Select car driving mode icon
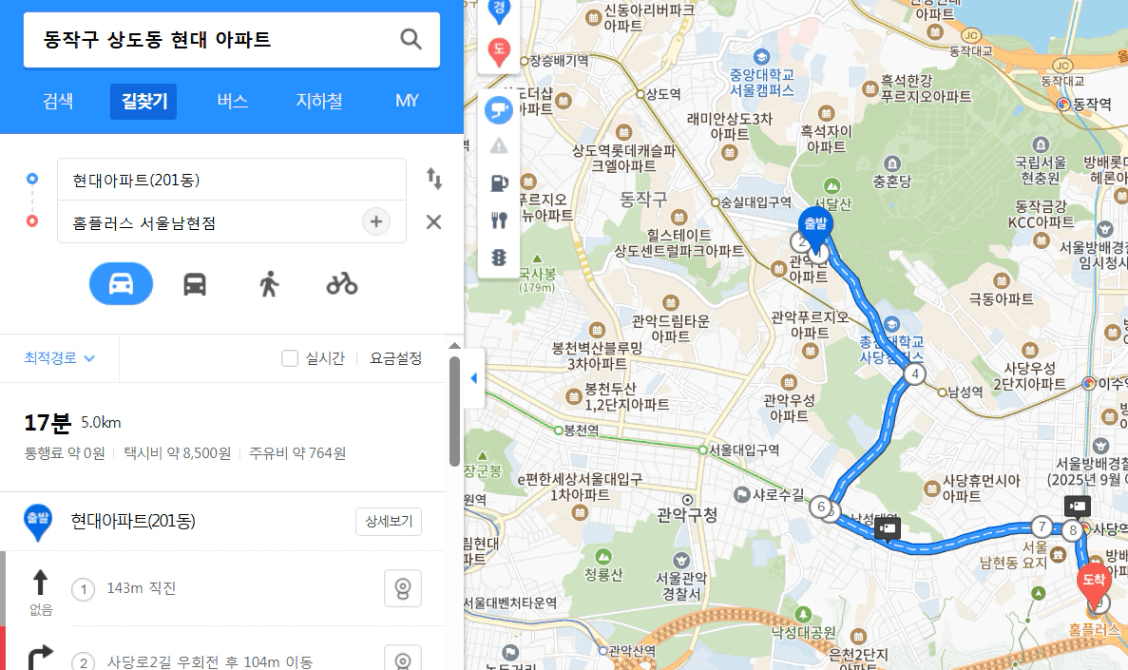 (x=121, y=284)
